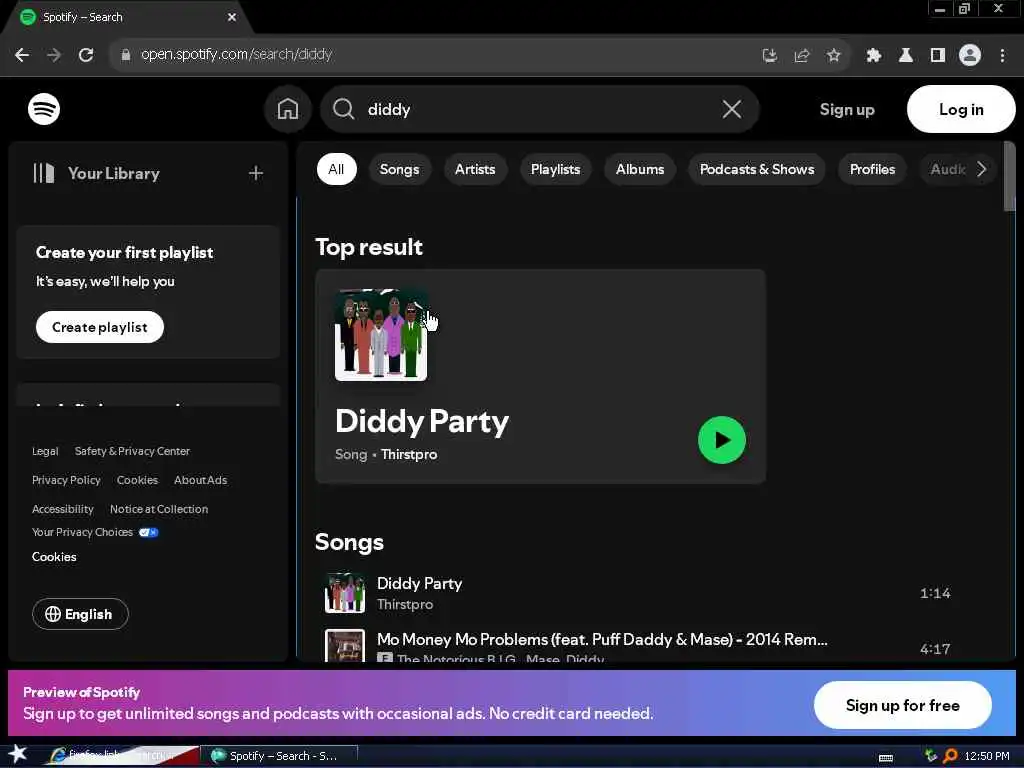Open the Diddy Party song row thumbnail

pos(345,593)
